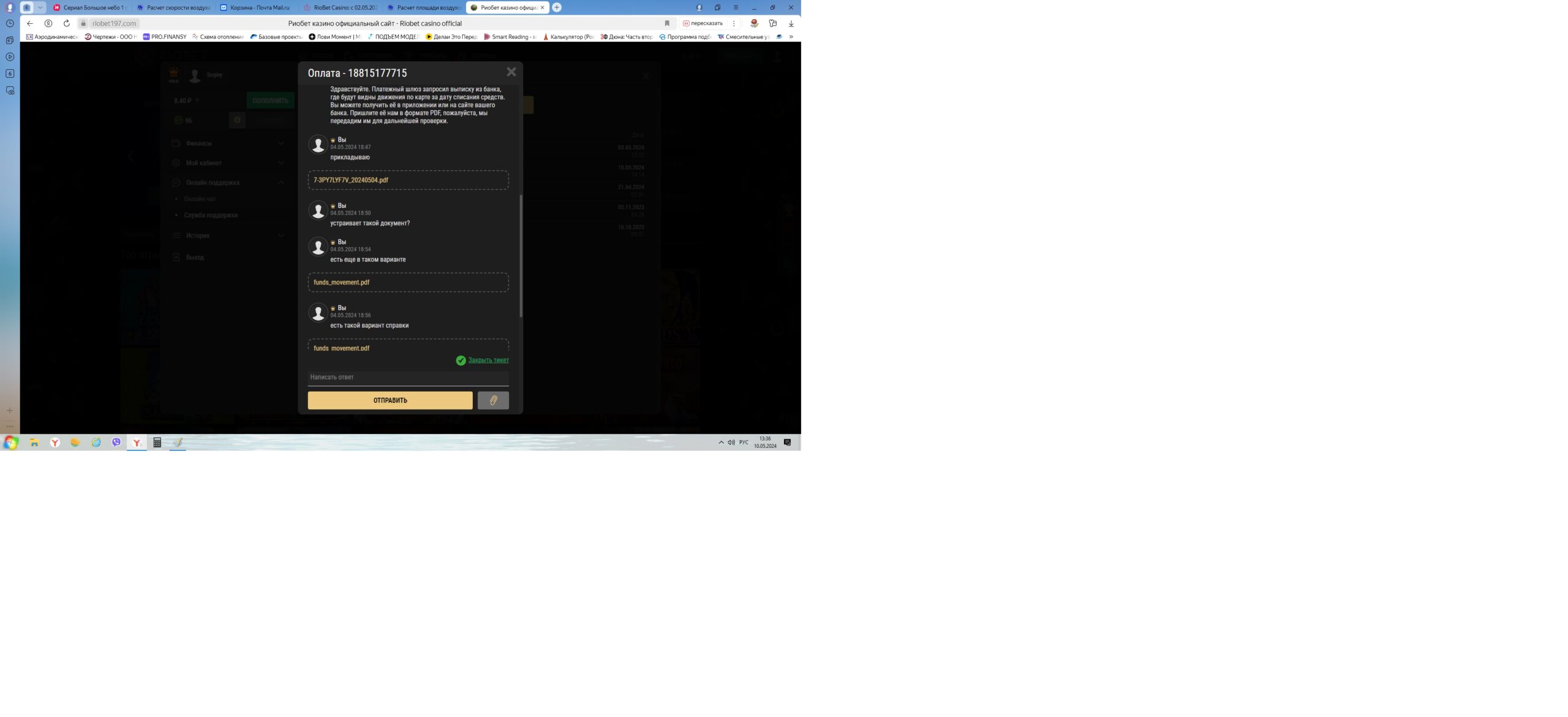Bookmark this page using bookmark icon

coord(667,23)
